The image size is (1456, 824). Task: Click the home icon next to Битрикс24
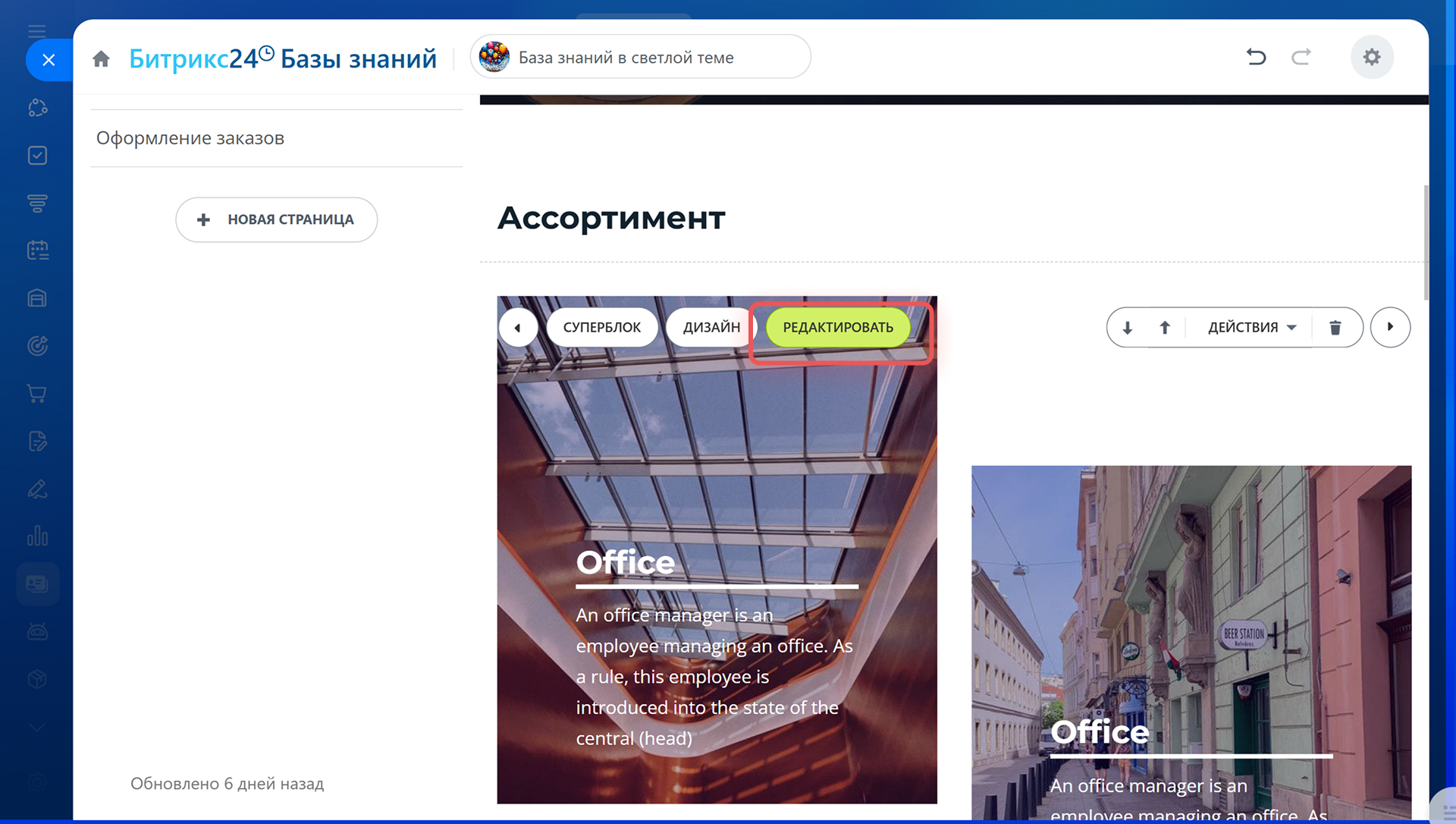pyautogui.click(x=101, y=58)
